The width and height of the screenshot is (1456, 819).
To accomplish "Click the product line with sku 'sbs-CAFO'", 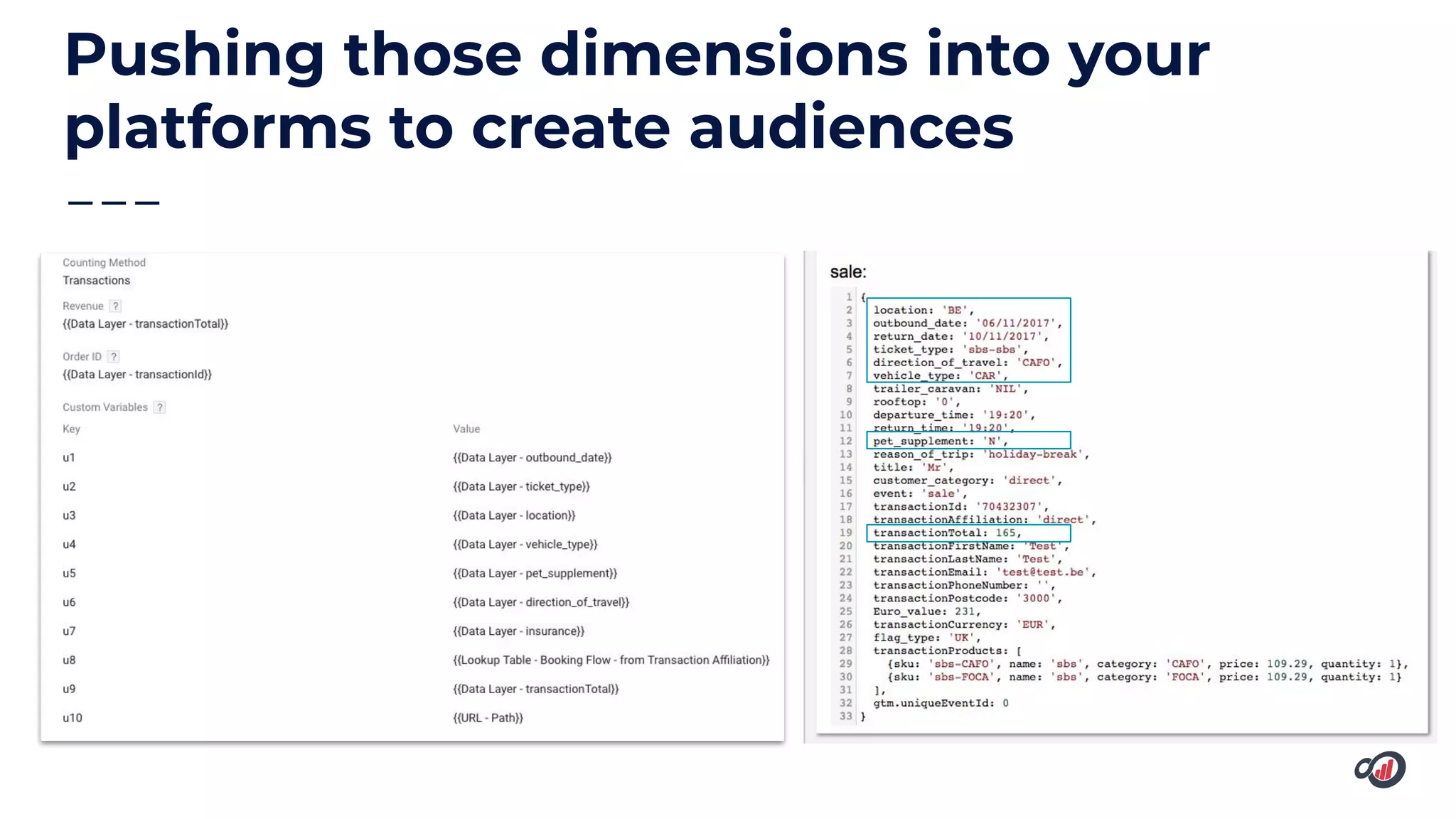I will tap(1147, 664).
